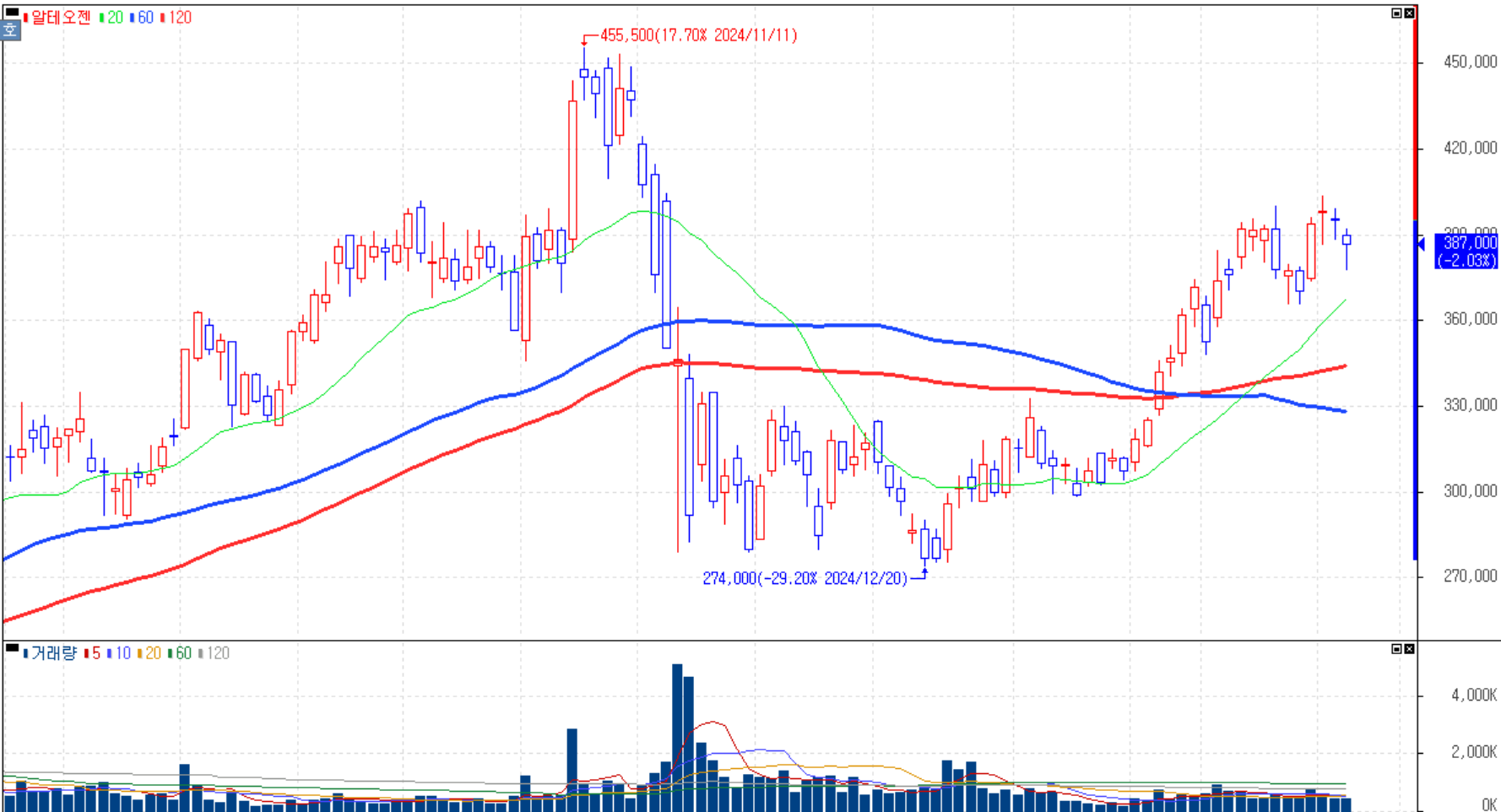Image resolution: width=1501 pixels, height=812 pixels.
Task: Click the 330,000 price axis label
Action: (x=1470, y=405)
